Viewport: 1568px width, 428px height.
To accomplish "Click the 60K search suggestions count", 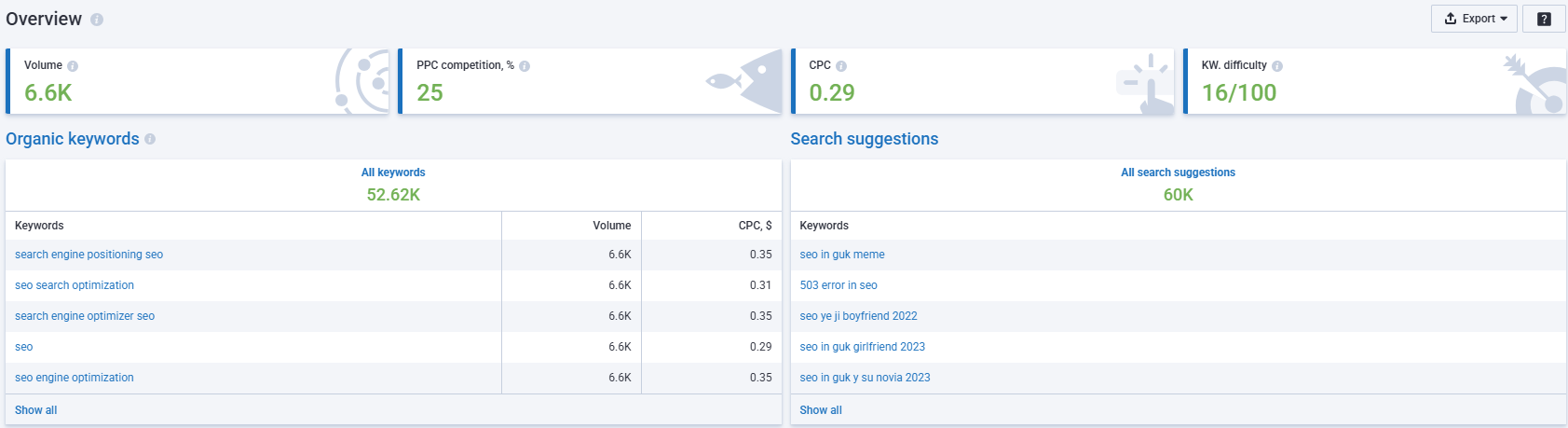I will [1179, 195].
